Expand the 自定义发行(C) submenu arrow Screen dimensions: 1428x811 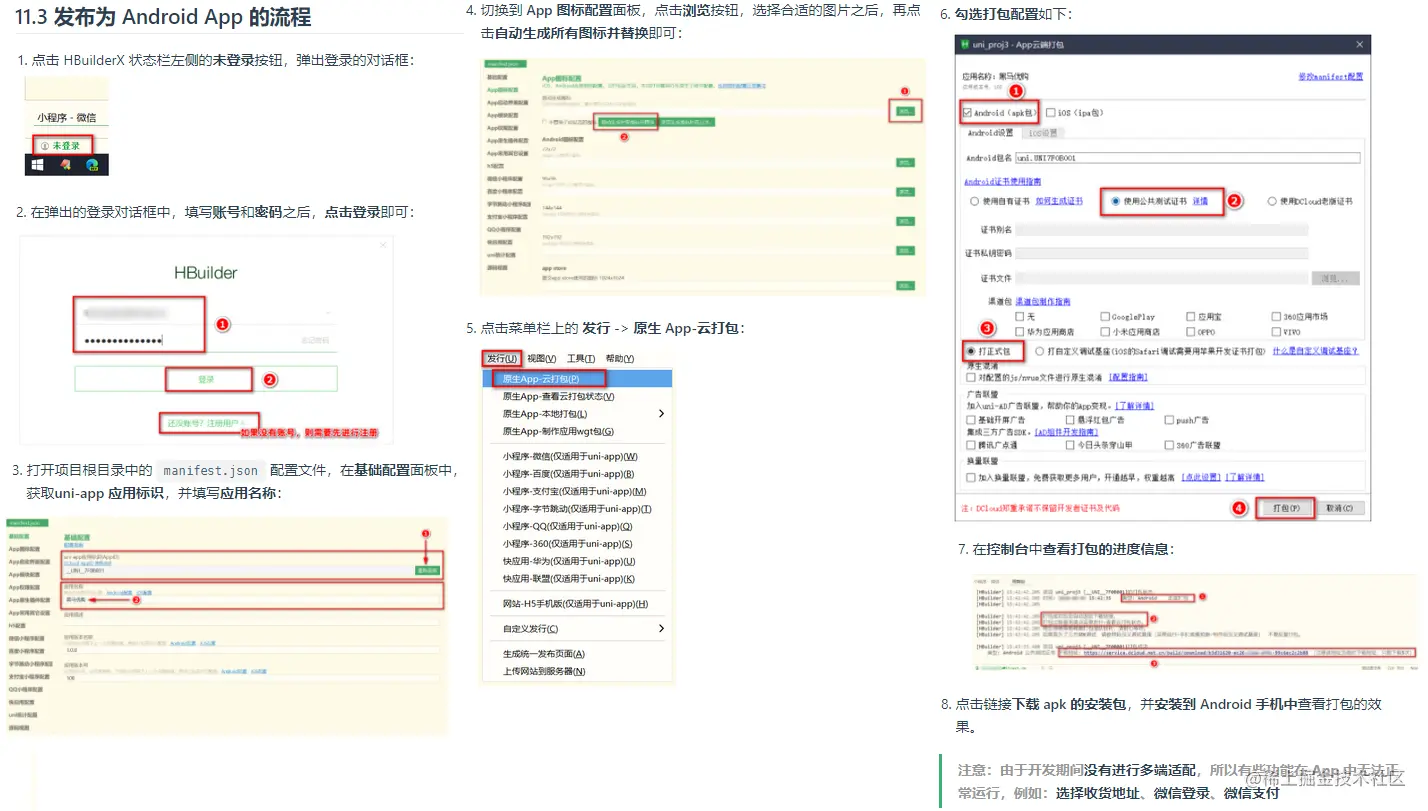pyautogui.click(x=661, y=629)
